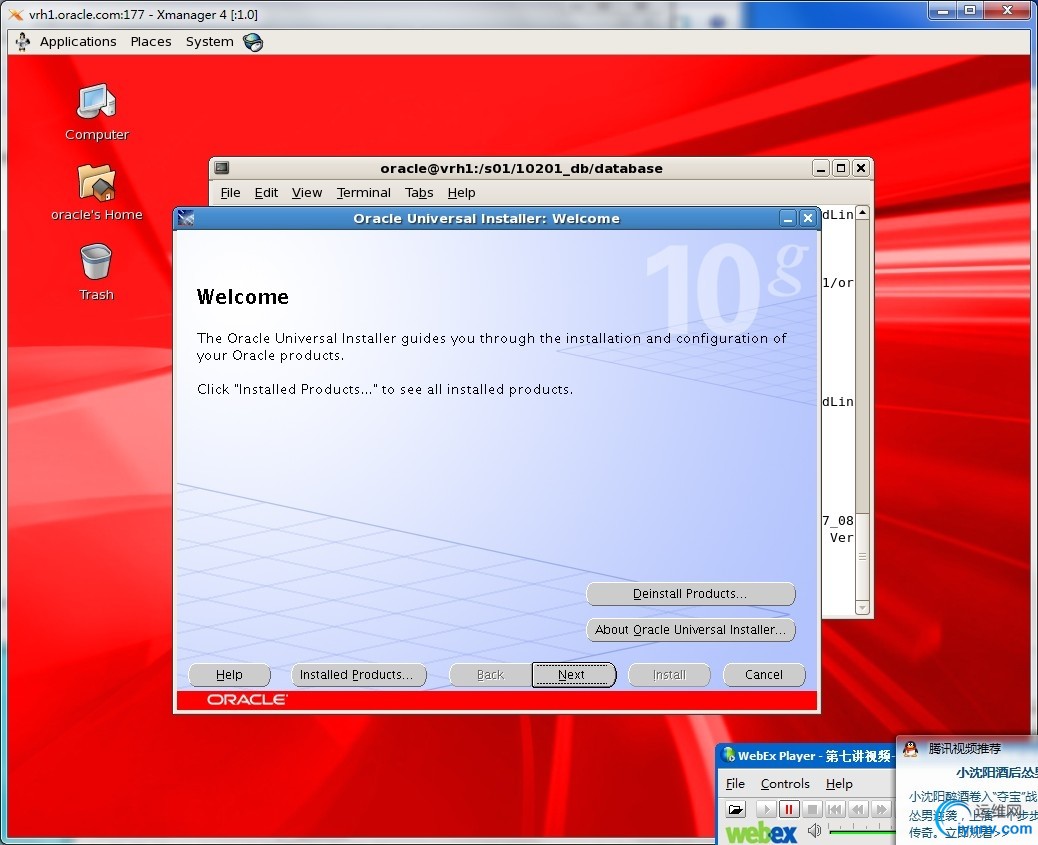This screenshot has height=845, width=1038.
Task: Open file with WebEx Player folder icon
Action: [x=735, y=809]
